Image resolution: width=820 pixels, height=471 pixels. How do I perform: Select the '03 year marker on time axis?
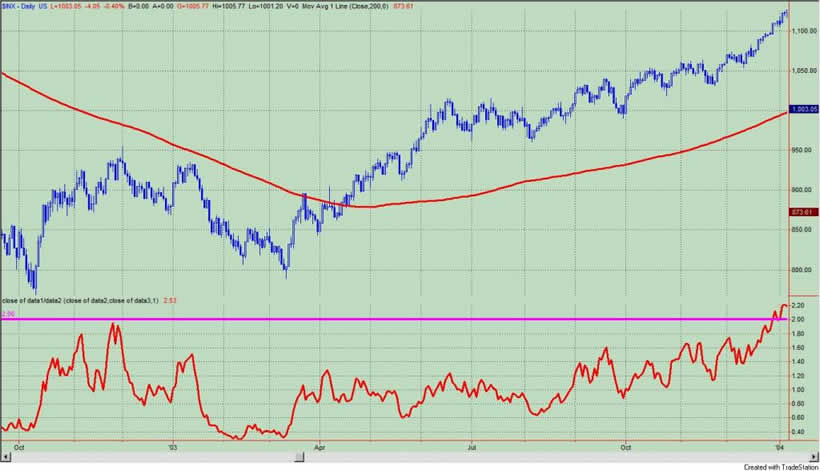172,448
